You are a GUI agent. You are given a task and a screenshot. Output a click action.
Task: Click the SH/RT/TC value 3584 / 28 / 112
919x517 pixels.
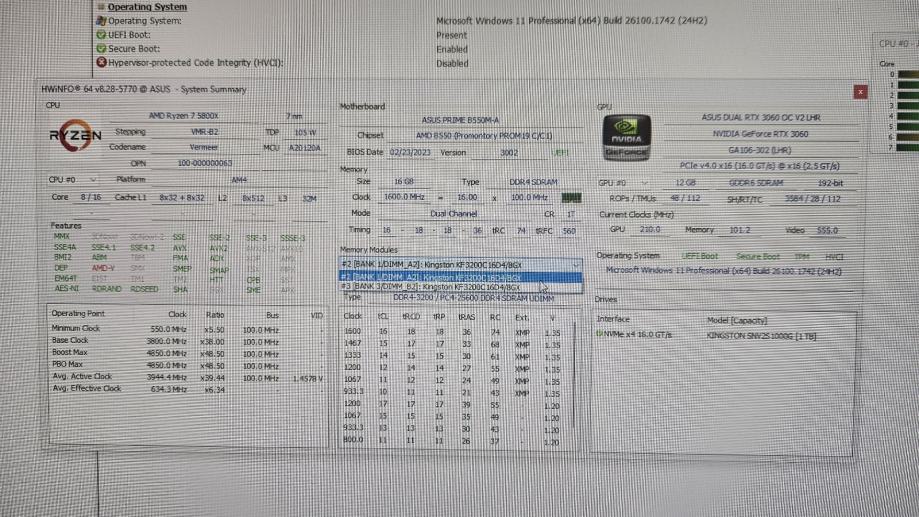click(812, 199)
